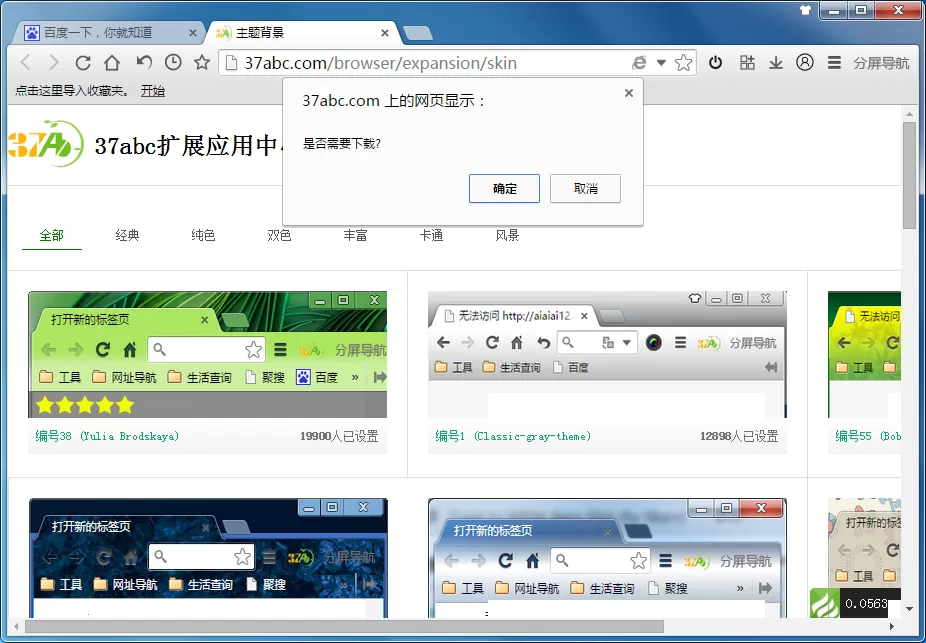Viewport: 926px width, 643px height.
Task: Bookmark page with star inside address bar
Action: point(683,63)
